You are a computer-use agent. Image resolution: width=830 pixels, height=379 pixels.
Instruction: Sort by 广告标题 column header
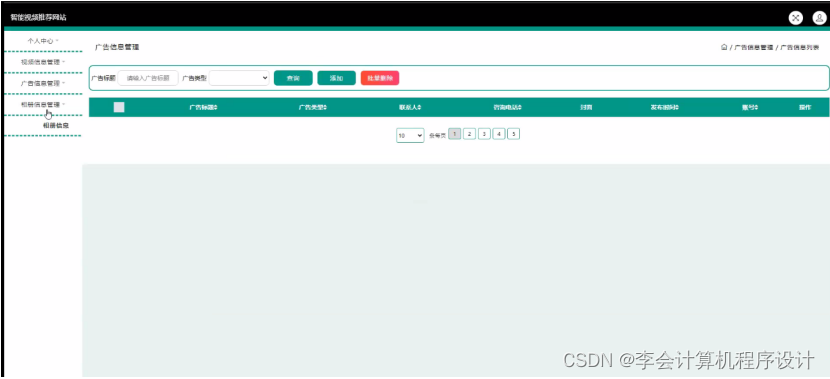[x=203, y=107]
